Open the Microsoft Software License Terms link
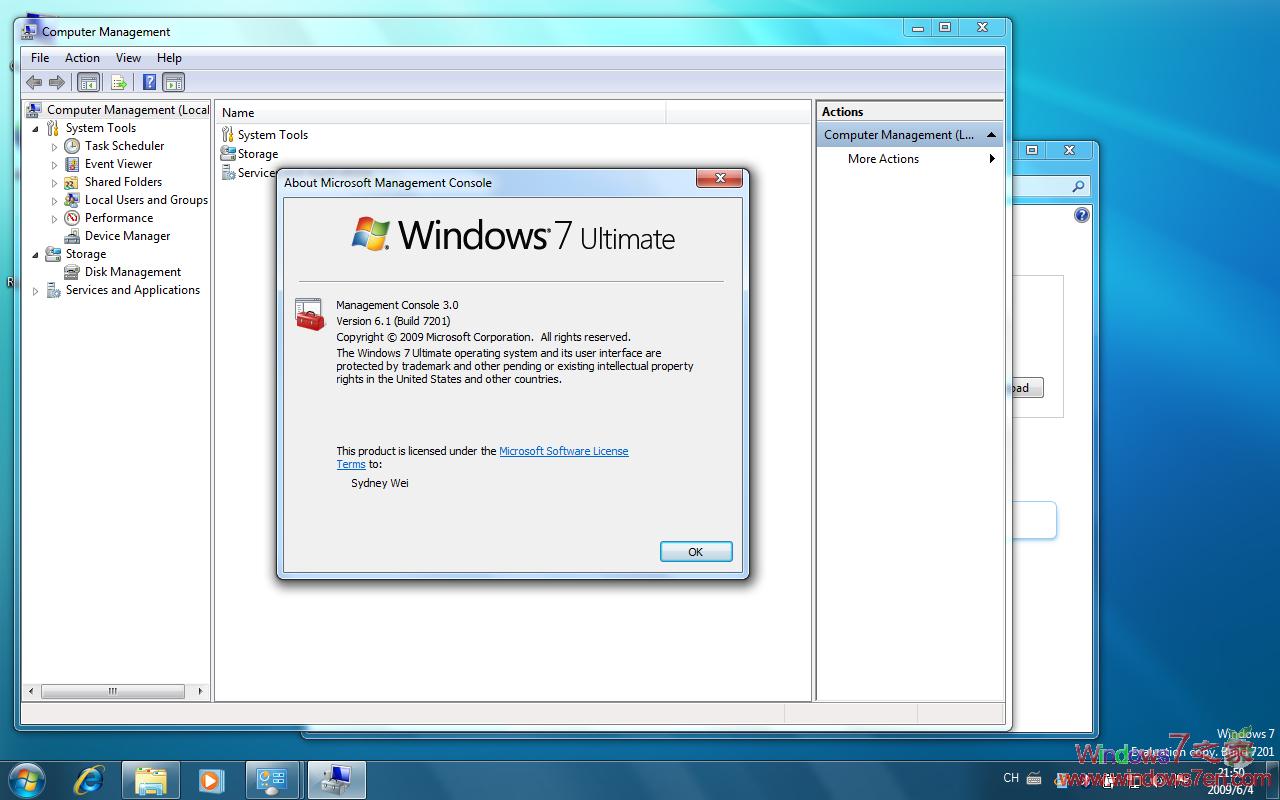 coord(564,451)
